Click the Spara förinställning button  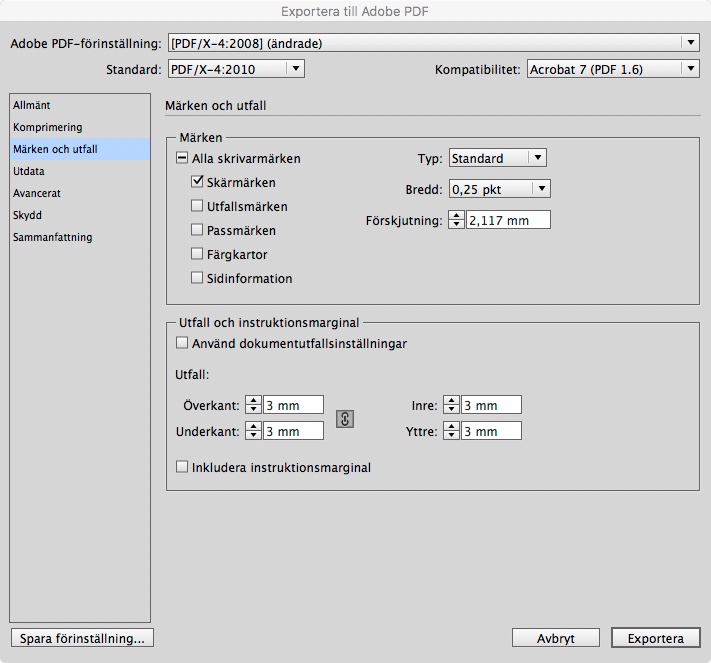click(82, 638)
